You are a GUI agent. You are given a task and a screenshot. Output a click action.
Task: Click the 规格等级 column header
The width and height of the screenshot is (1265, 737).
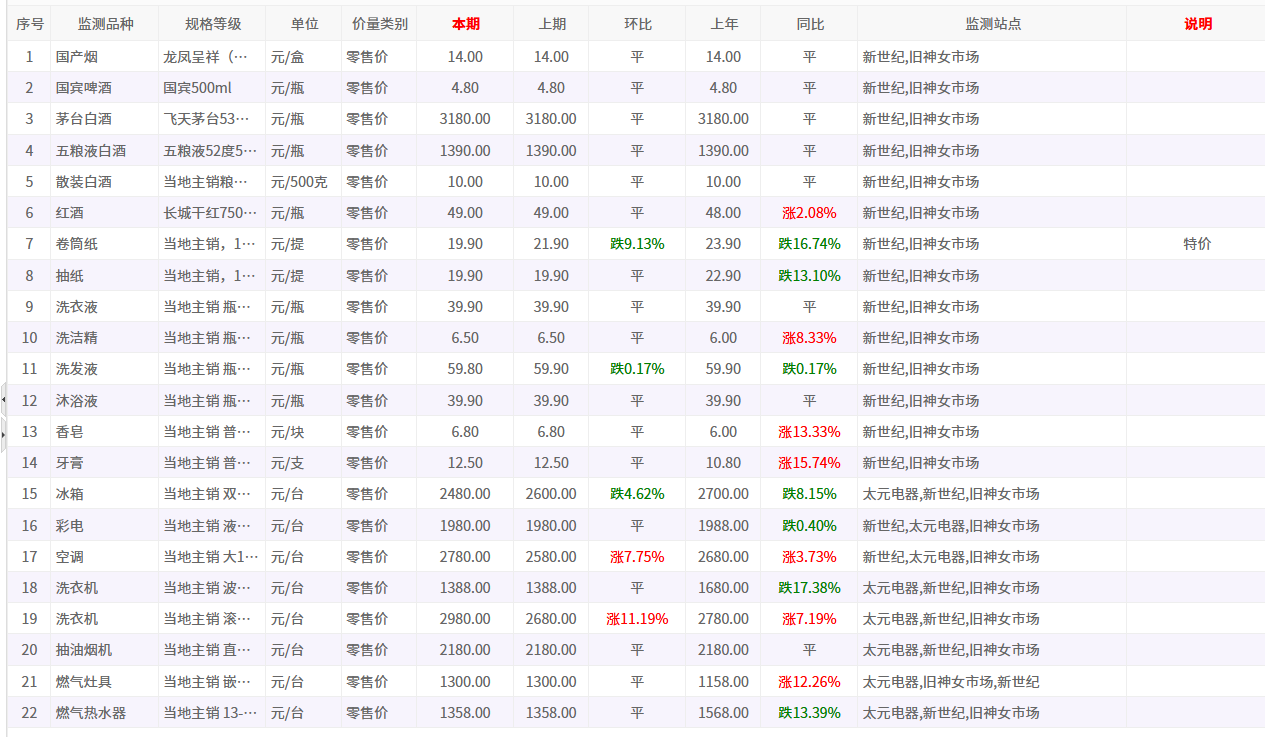tap(212, 24)
